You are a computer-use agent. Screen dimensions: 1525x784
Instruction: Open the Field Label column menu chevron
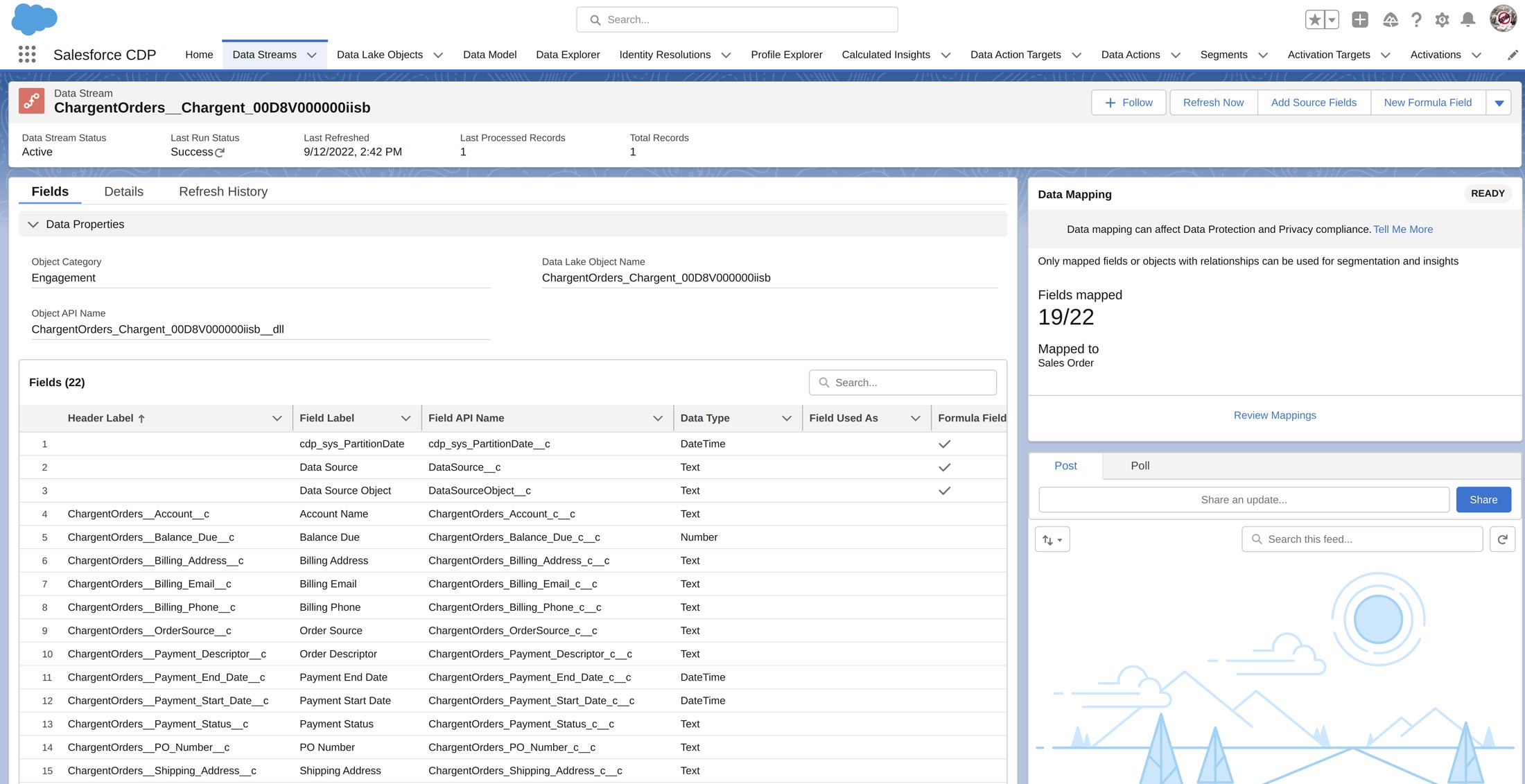(406, 418)
